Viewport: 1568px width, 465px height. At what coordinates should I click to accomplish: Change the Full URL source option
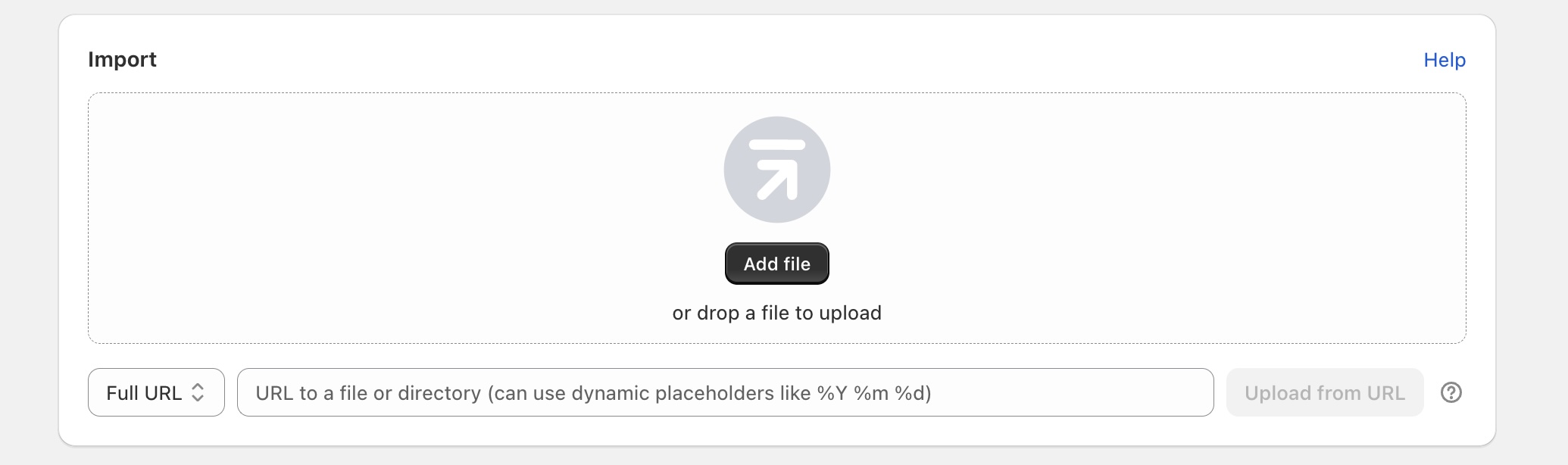point(156,392)
